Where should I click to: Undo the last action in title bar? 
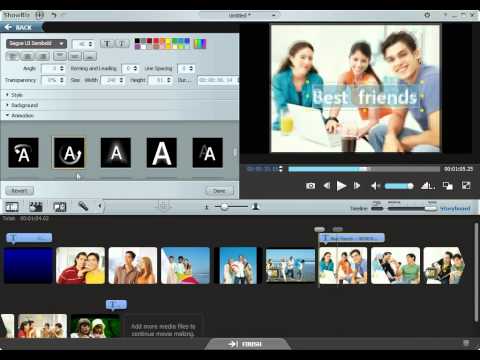pyautogui.click(x=53, y=15)
